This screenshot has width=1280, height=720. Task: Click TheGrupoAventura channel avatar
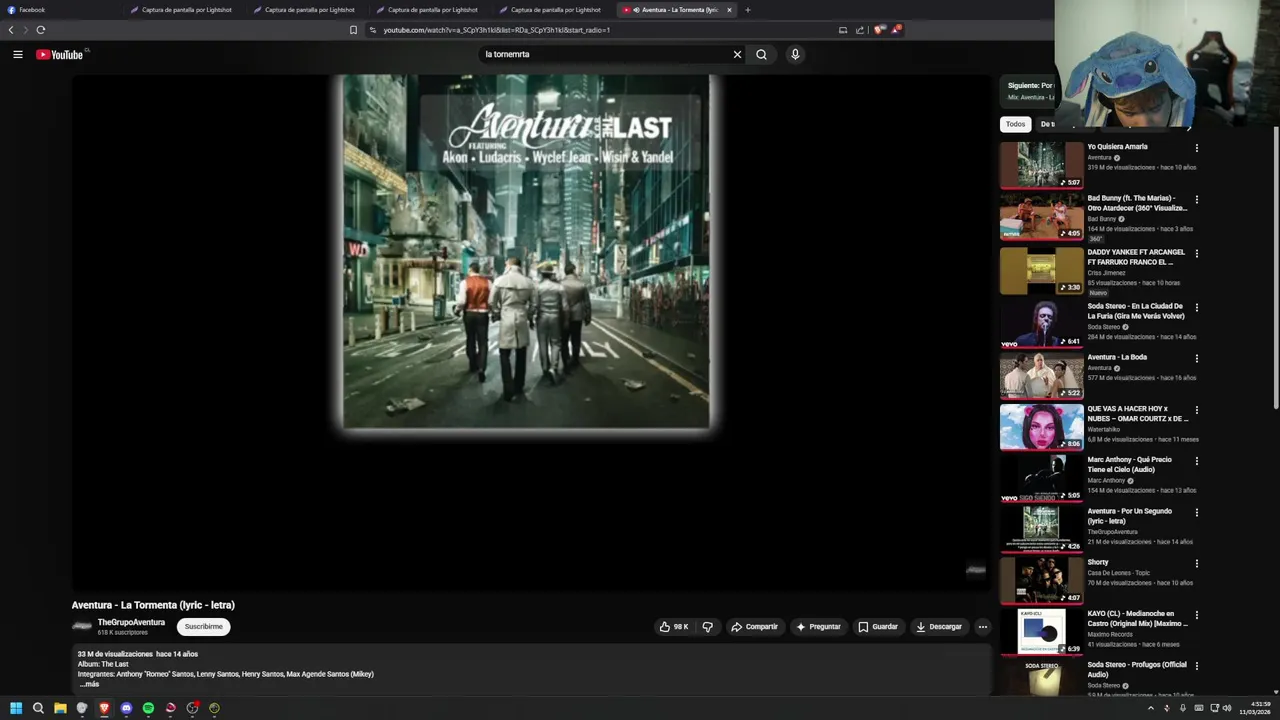(x=82, y=626)
